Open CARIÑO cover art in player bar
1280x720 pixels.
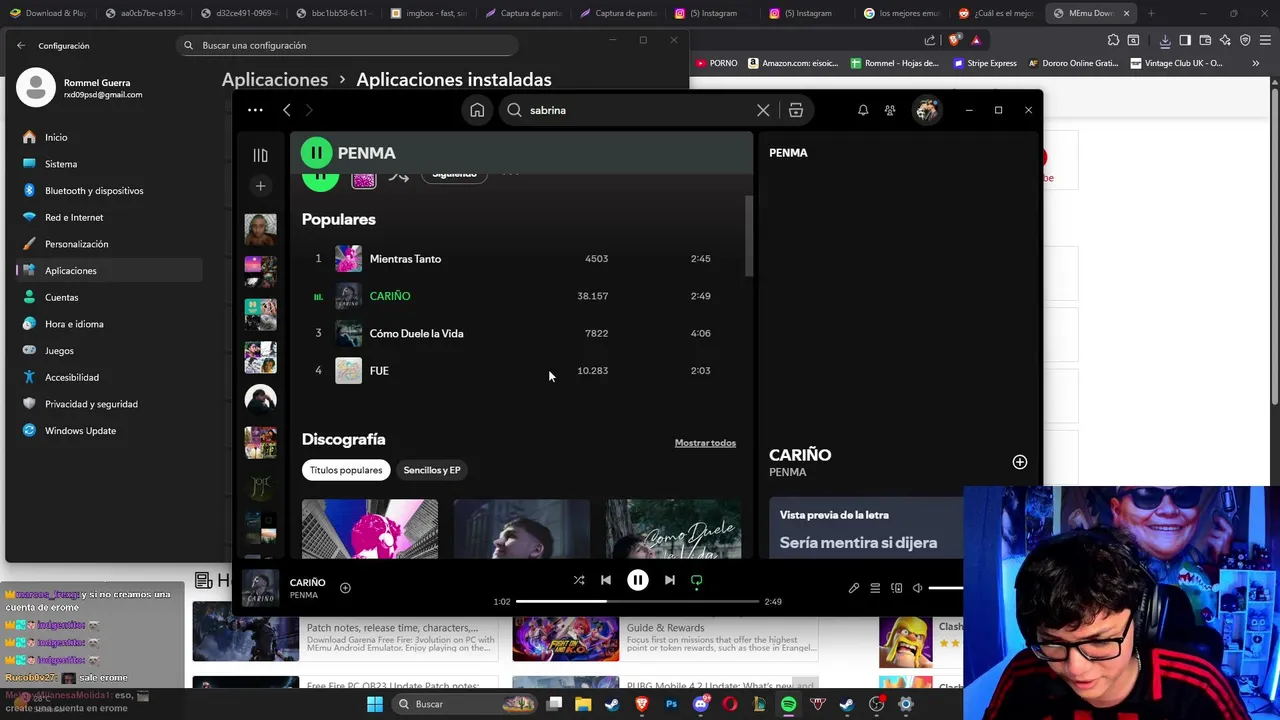tap(261, 588)
